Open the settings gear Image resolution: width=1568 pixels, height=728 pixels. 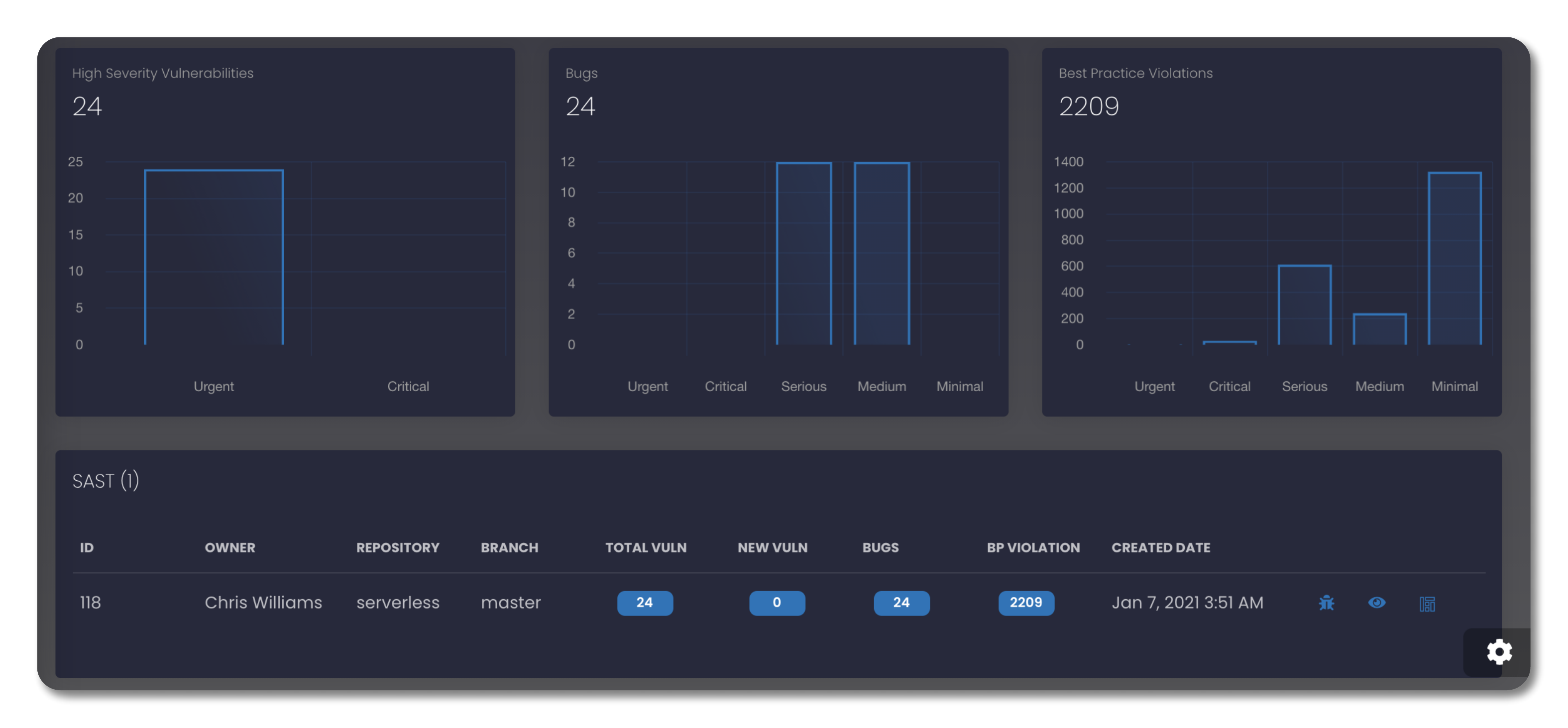pyautogui.click(x=1499, y=652)
